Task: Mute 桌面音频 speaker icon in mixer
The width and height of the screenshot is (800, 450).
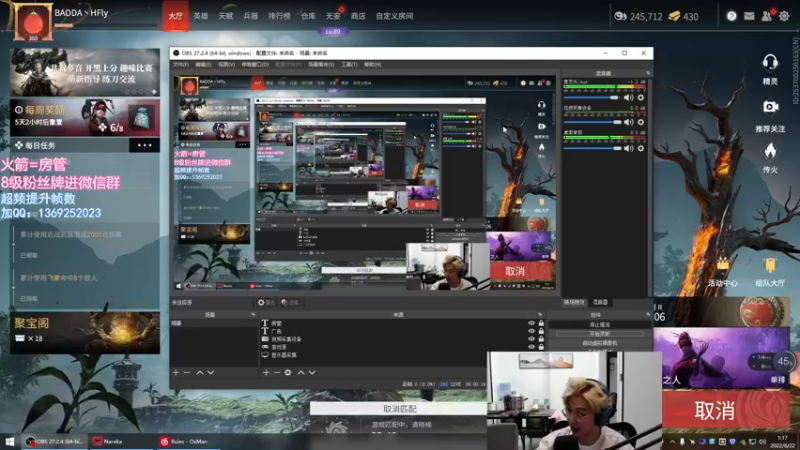Action: 629,148
